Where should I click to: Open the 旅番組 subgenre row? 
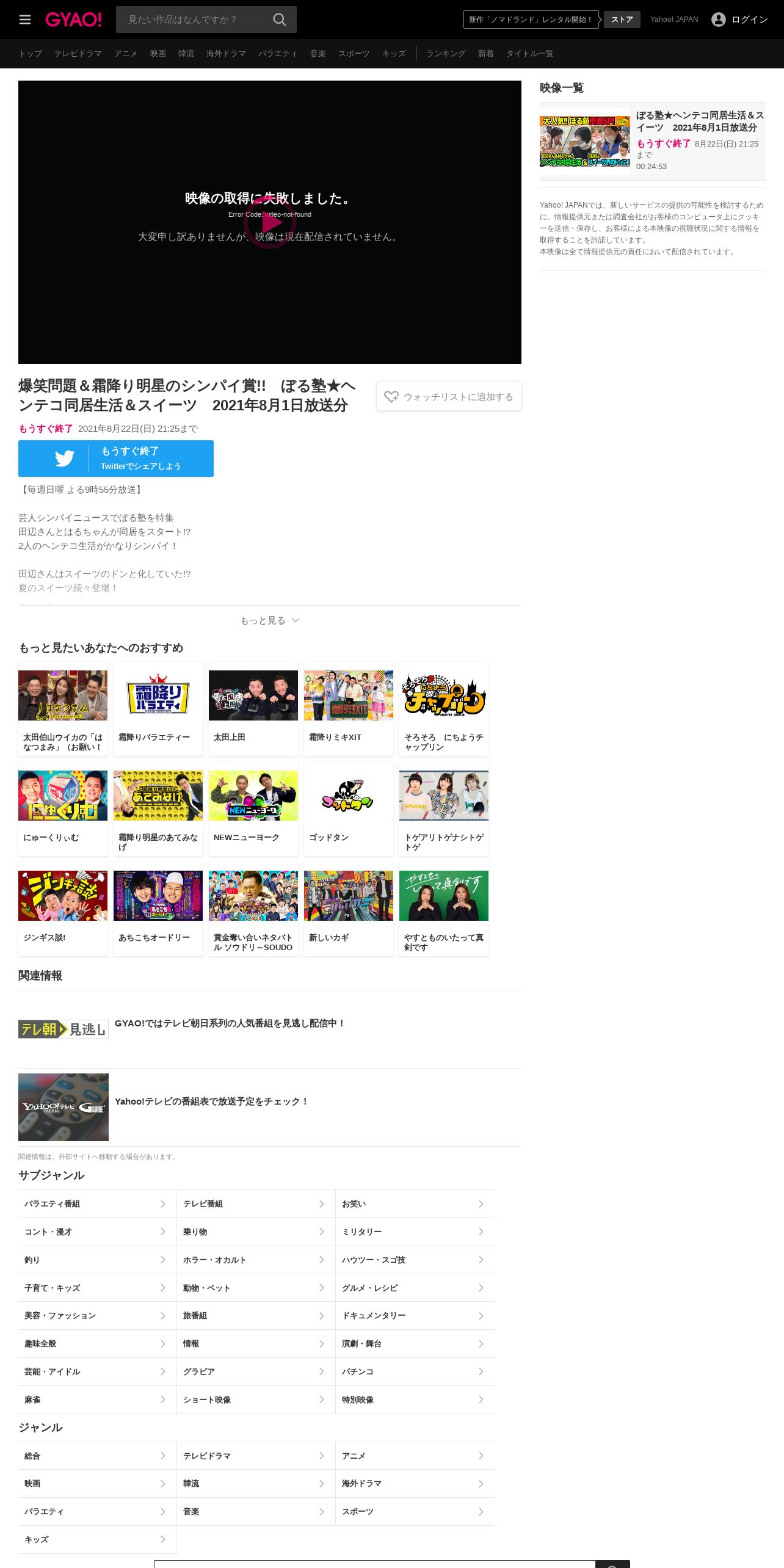pyautogui.click(x=256, y=1316)
